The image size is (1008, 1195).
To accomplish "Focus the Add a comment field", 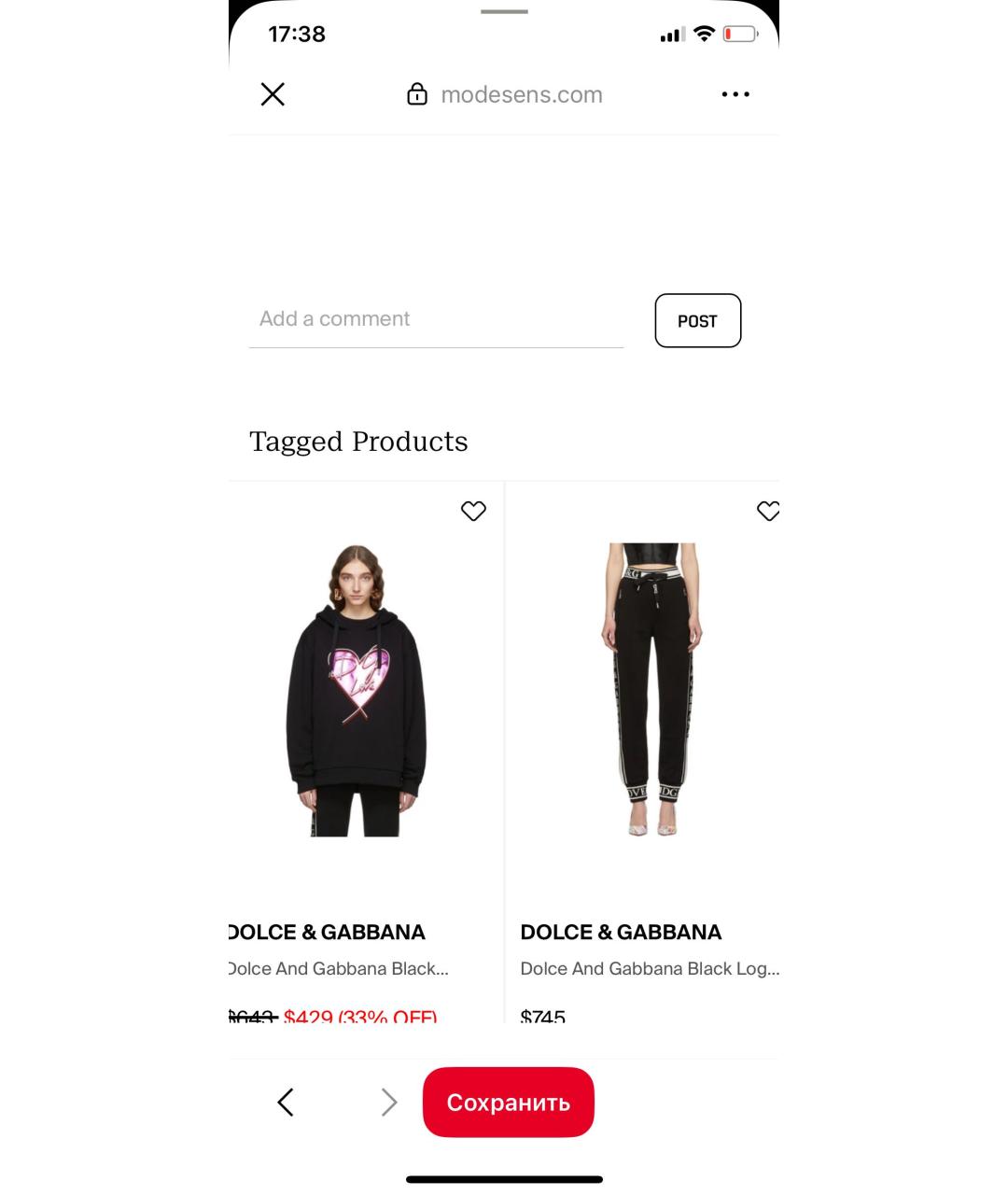I will pos(436,319).
